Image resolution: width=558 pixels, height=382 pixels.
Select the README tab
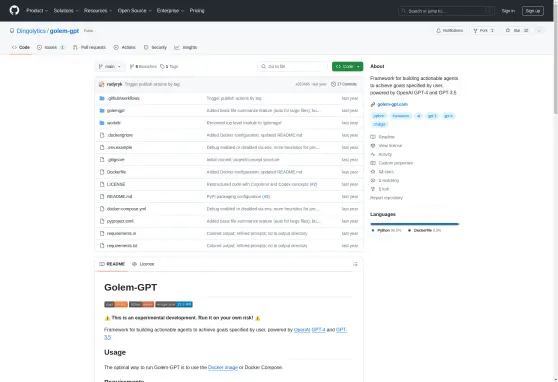[x=112, y=264]
